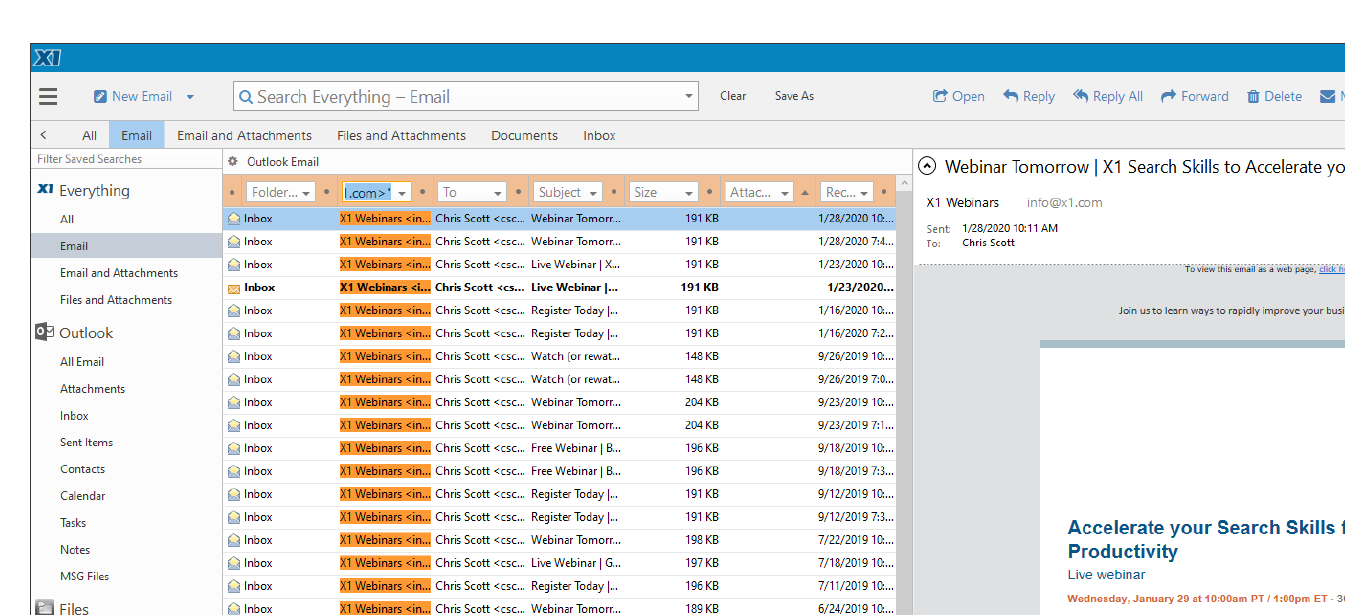Select Calendar in sidebar
Viewport: 1345px width, 615px height.
click(x=82, y=496)
